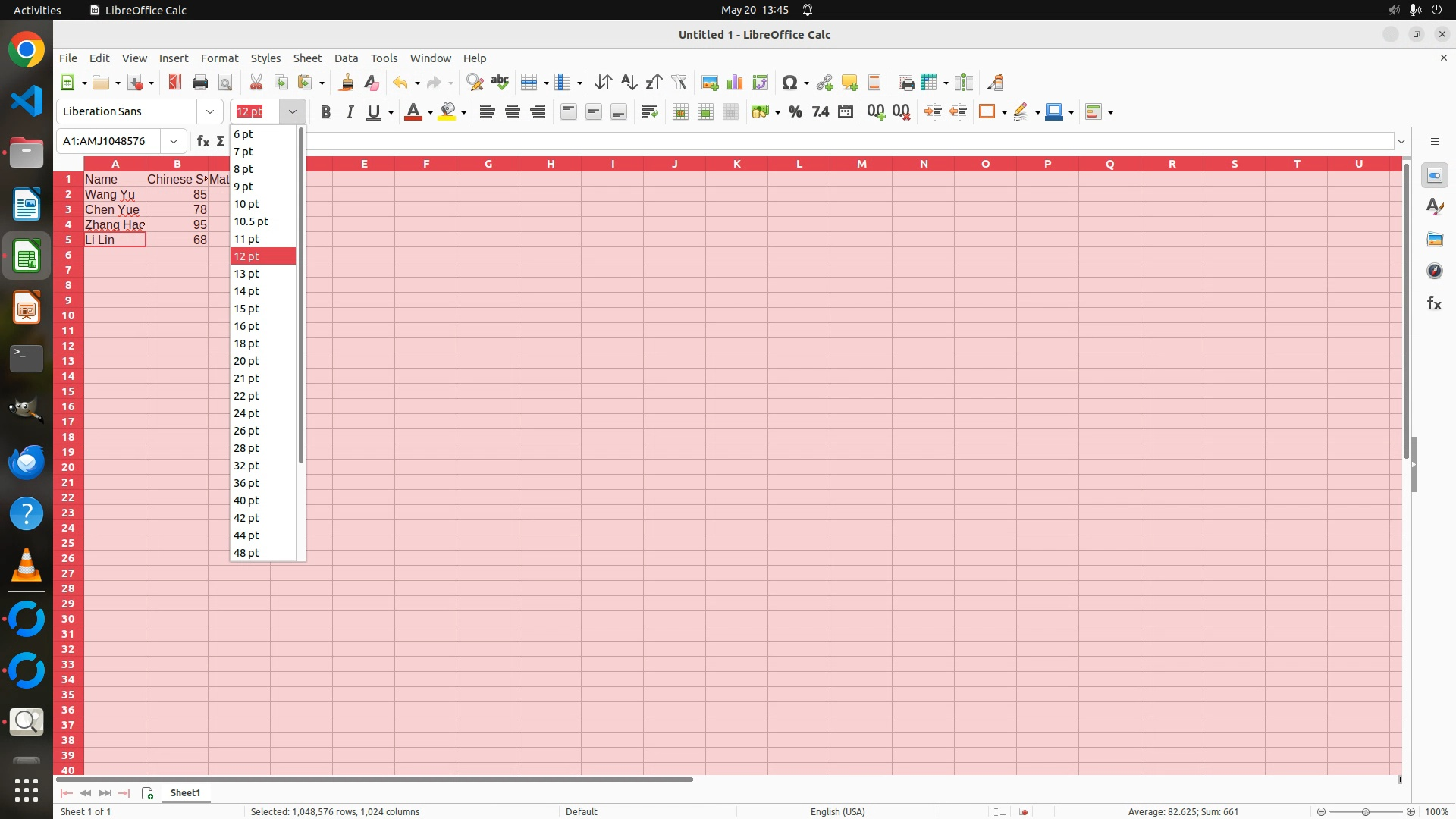This screenshot has height=819, width=1456.
Task: Toggle Wrap Text option
Action: click(649, 111)
